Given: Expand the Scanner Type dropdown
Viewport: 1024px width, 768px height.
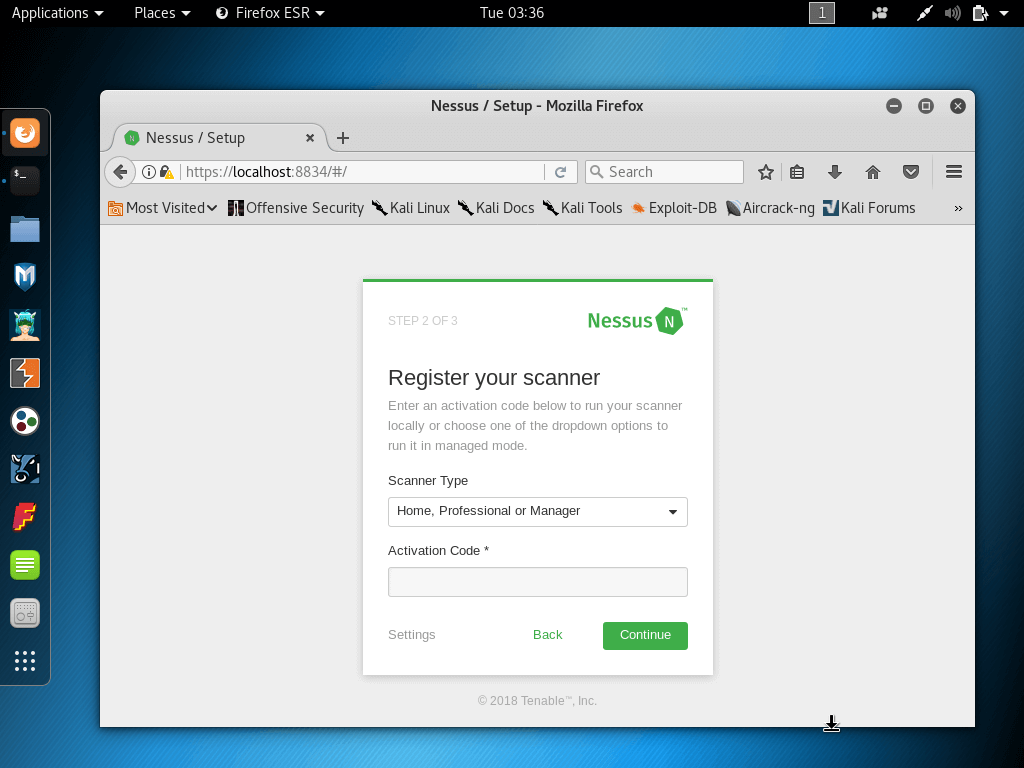Looking at the screenshot, I should [537, 511].
